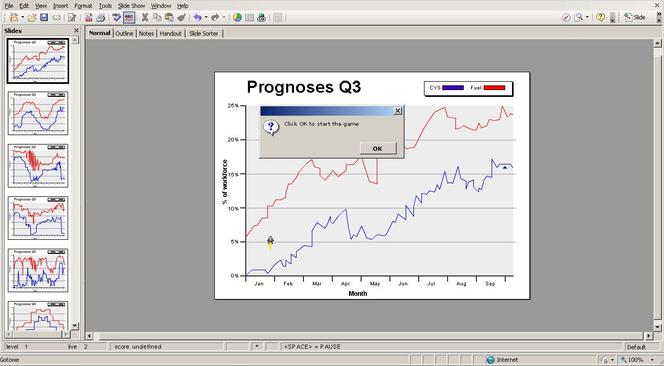
Task: Expand the New document dropdown arrow
Action: point(22,17)
